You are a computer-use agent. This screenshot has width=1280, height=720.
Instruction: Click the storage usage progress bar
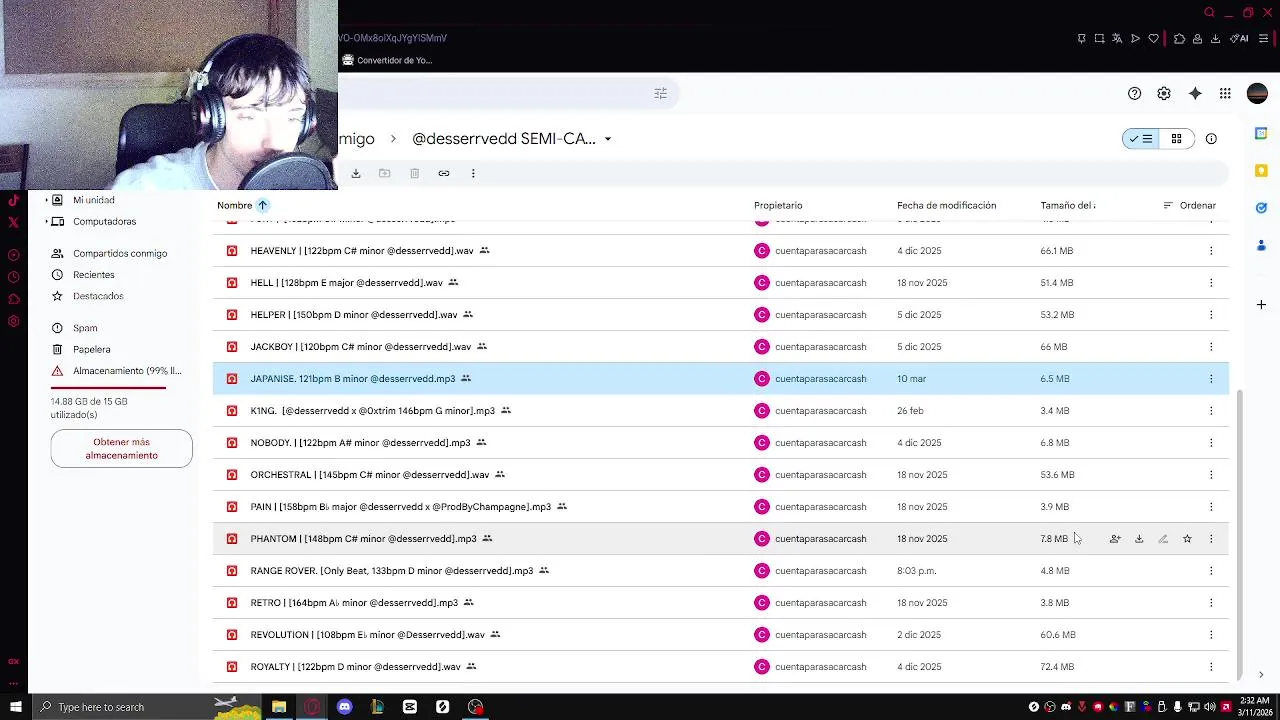(x=108, y=387)
